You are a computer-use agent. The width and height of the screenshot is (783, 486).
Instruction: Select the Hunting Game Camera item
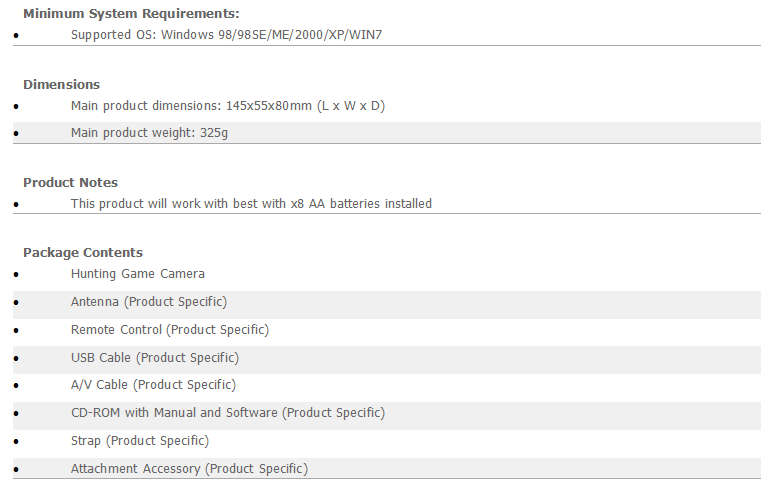(138, 274)
